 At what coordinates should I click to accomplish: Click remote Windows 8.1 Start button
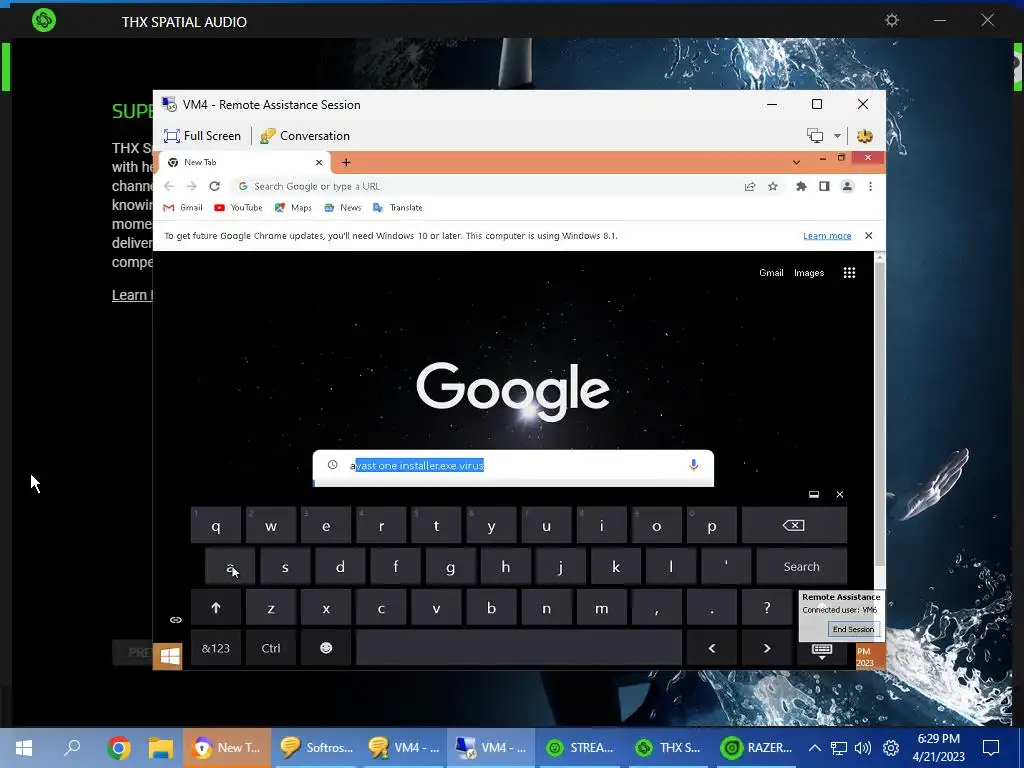168,656
